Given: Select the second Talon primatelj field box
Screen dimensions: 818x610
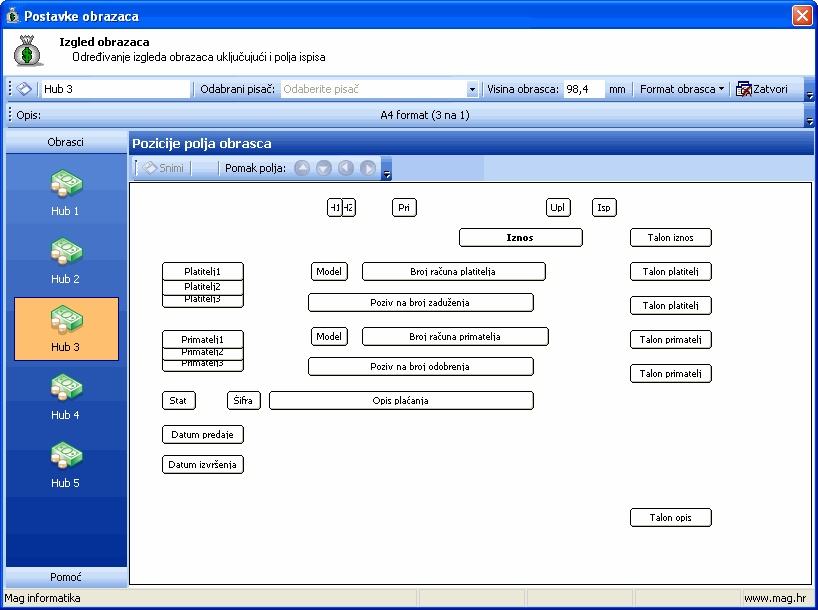Looking at the screenshot, I should tap(671, 374).
